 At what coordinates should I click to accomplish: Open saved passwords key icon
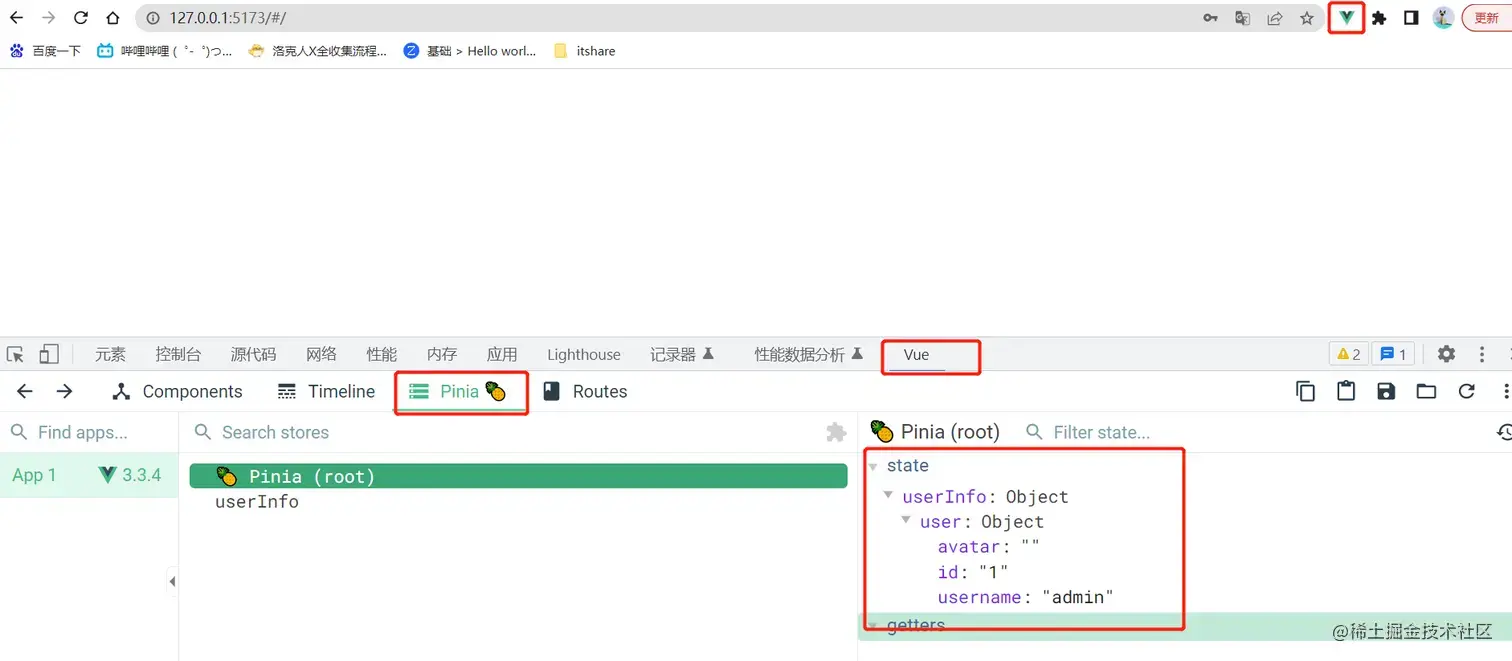pos(1210,18)
